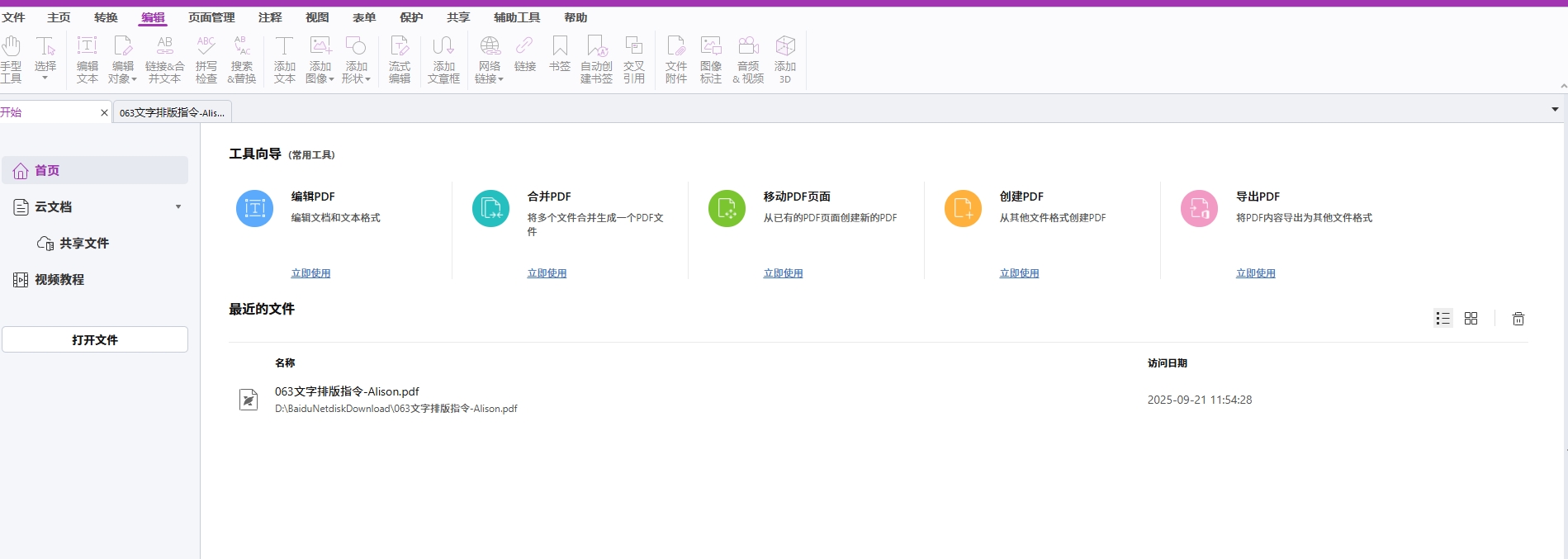Click the 链接 link tool
This screenshot has height=559, width=1568.
[525, 54]
